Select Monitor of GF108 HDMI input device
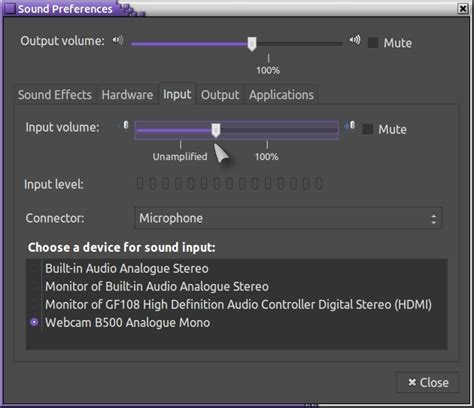The width and height of the screenshot is (474, 408). (x=236, y=304)
